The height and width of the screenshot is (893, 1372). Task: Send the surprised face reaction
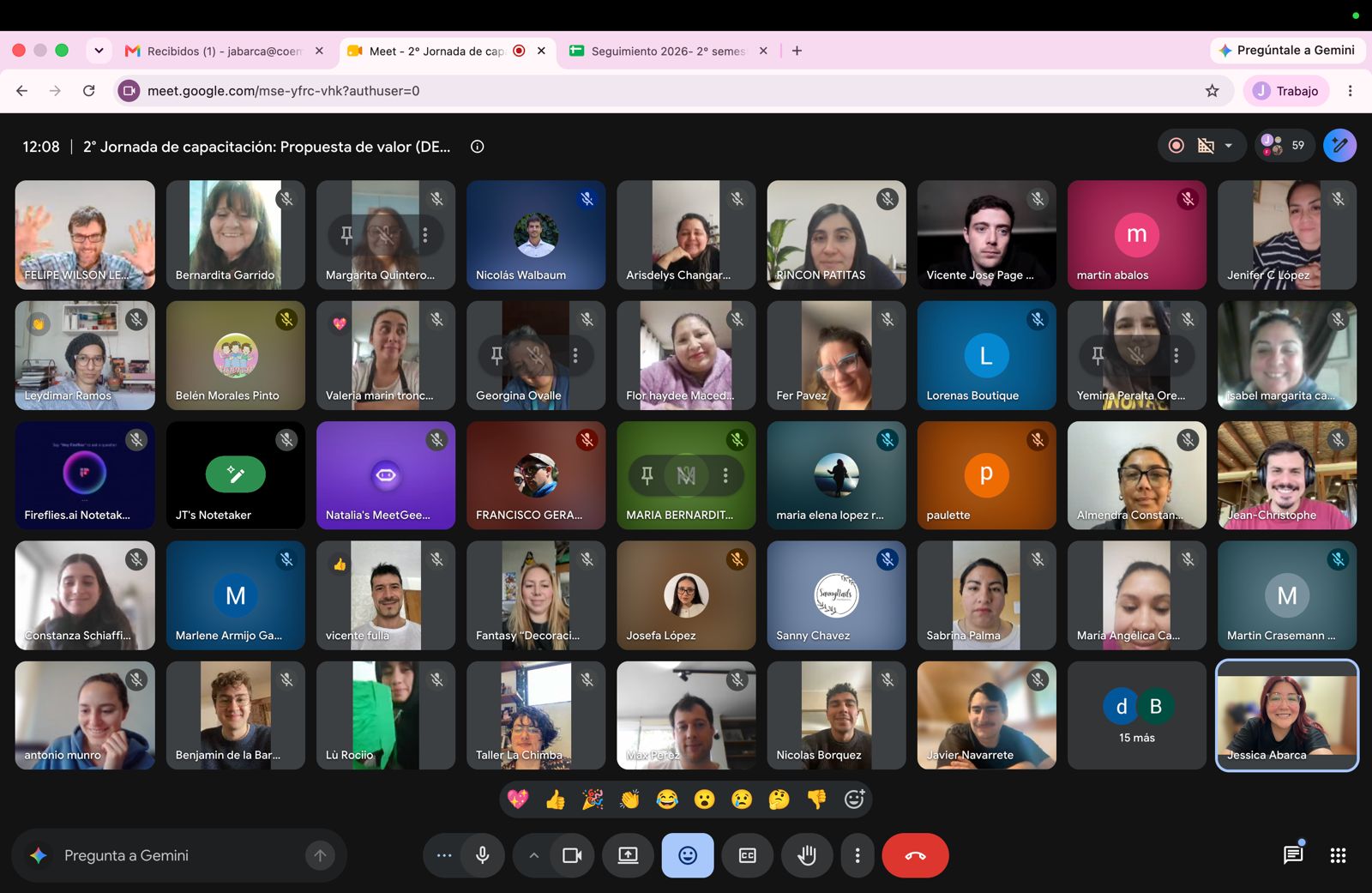point(705,799)
